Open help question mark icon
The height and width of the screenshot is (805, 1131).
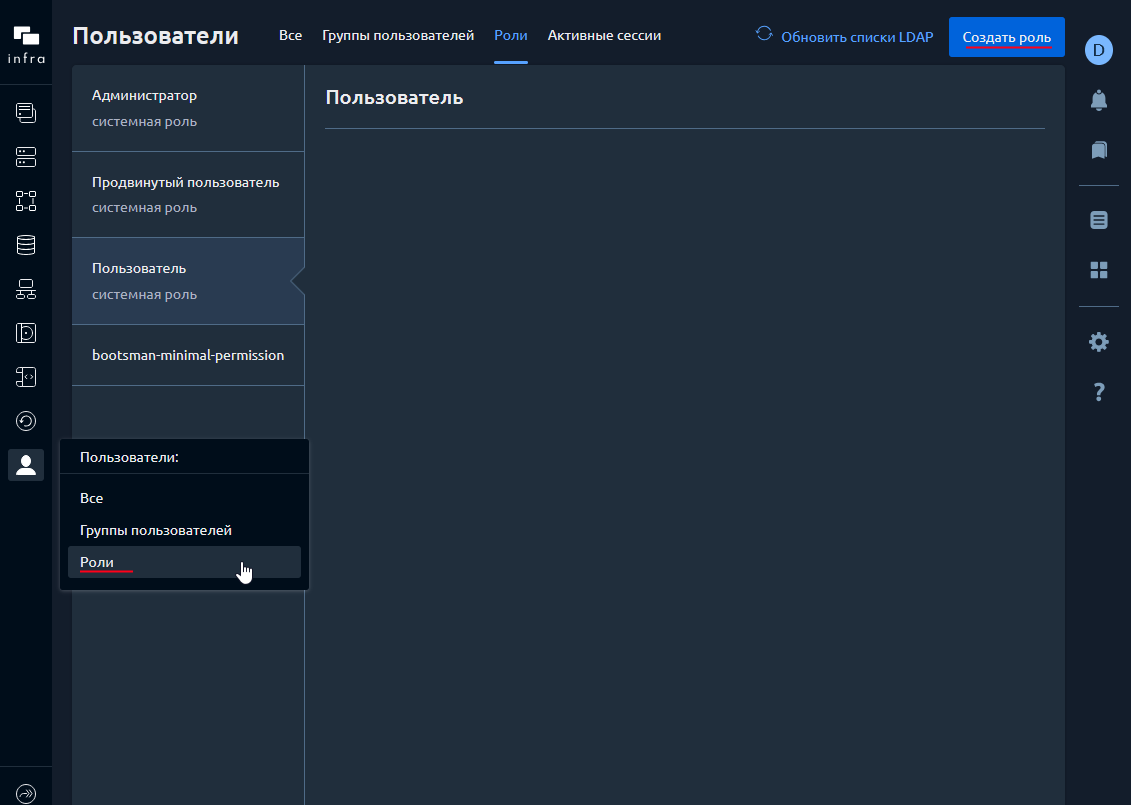click(1099, 392)
